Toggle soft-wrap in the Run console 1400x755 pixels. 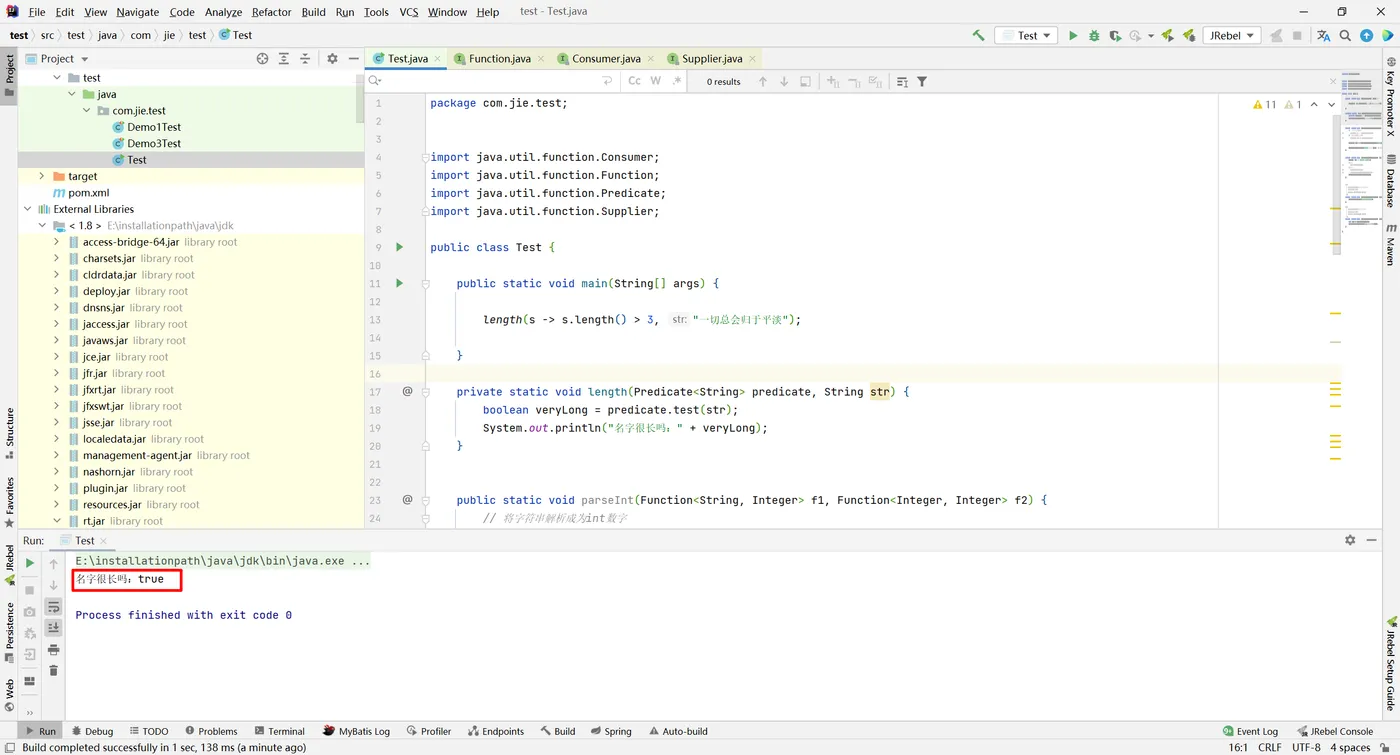point(54,607)
